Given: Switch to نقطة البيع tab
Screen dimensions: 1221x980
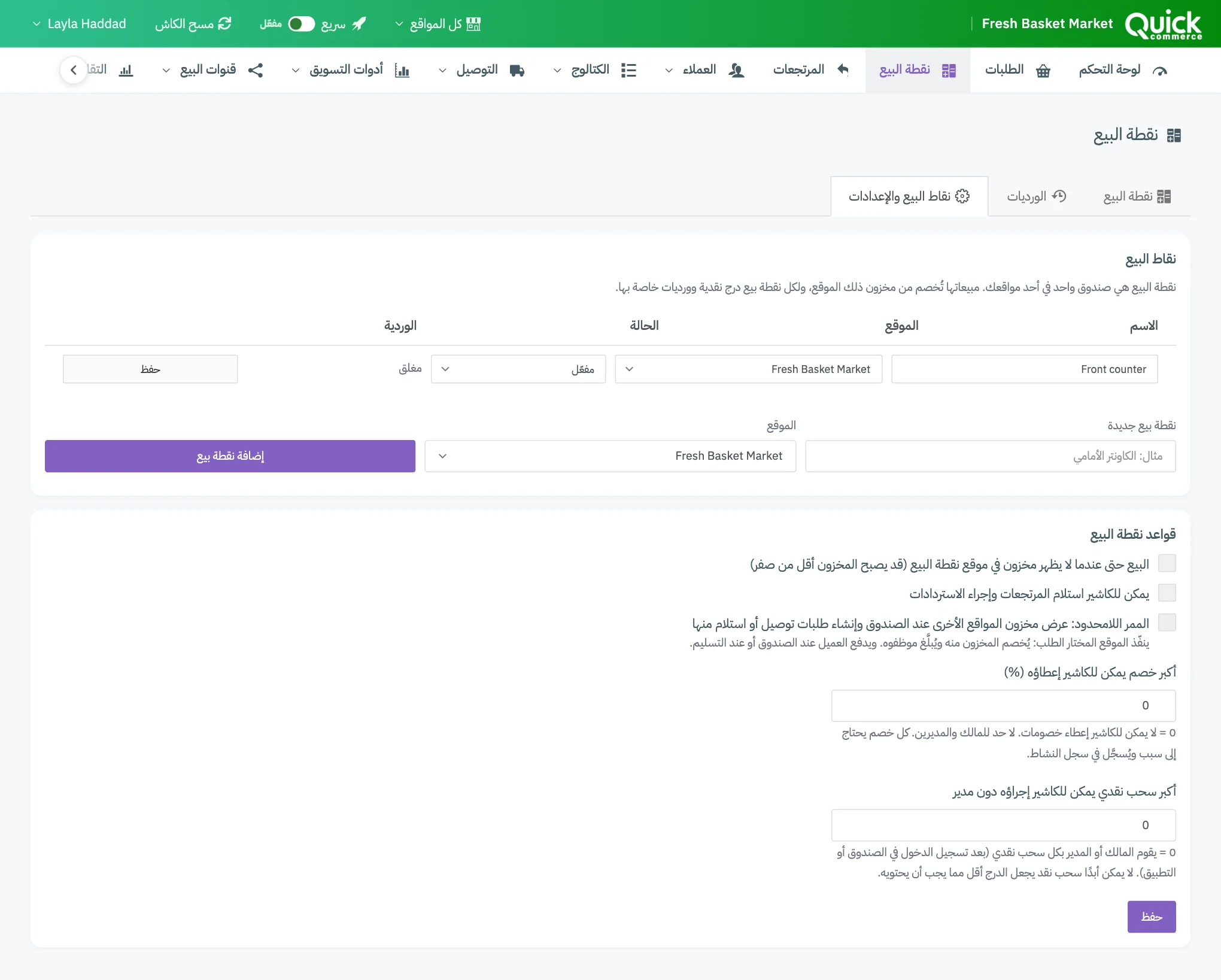Looking at the screenshot, I should (1137, 196).
